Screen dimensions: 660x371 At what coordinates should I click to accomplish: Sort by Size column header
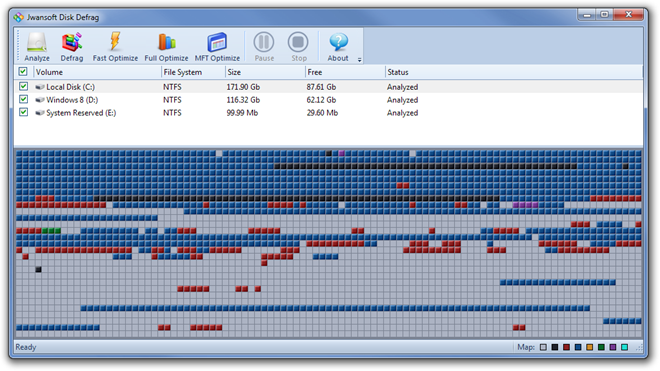[x=265, y=72]
